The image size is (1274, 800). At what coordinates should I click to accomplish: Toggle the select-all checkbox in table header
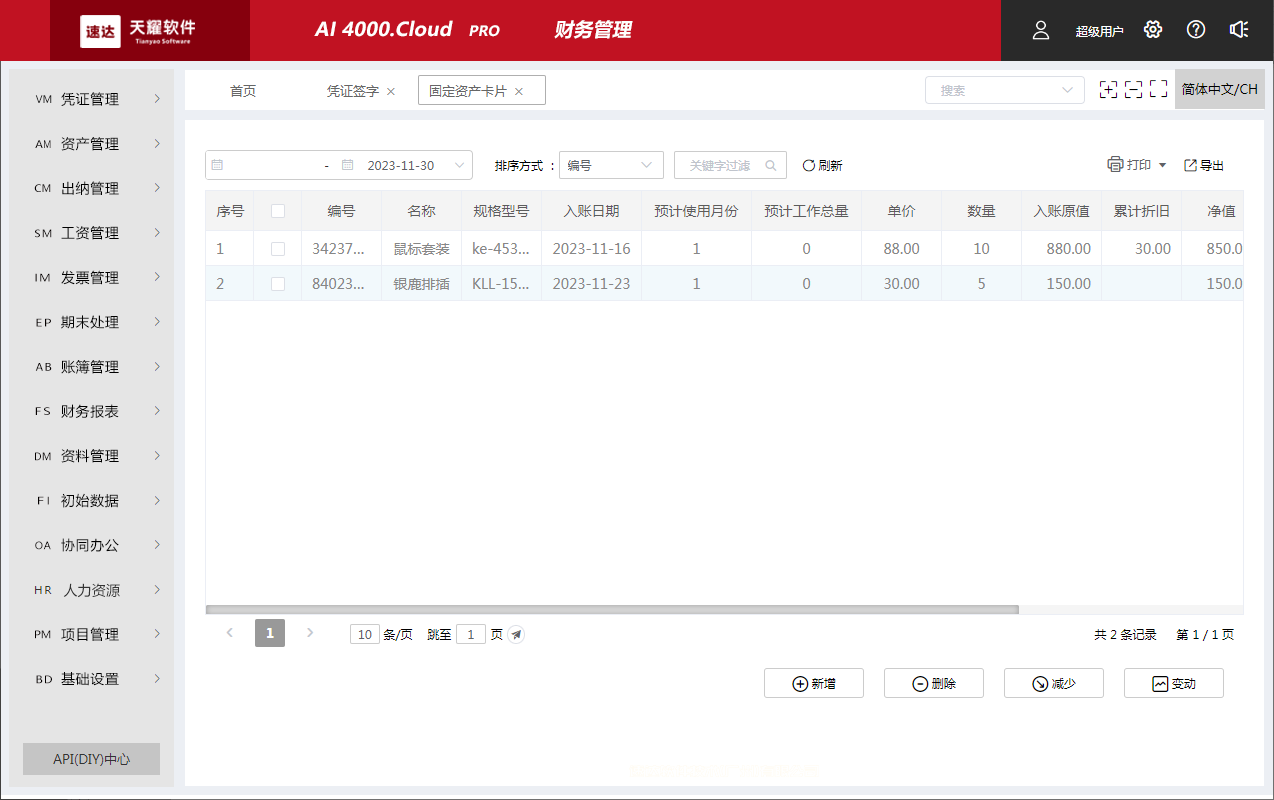tap(277, 210)
